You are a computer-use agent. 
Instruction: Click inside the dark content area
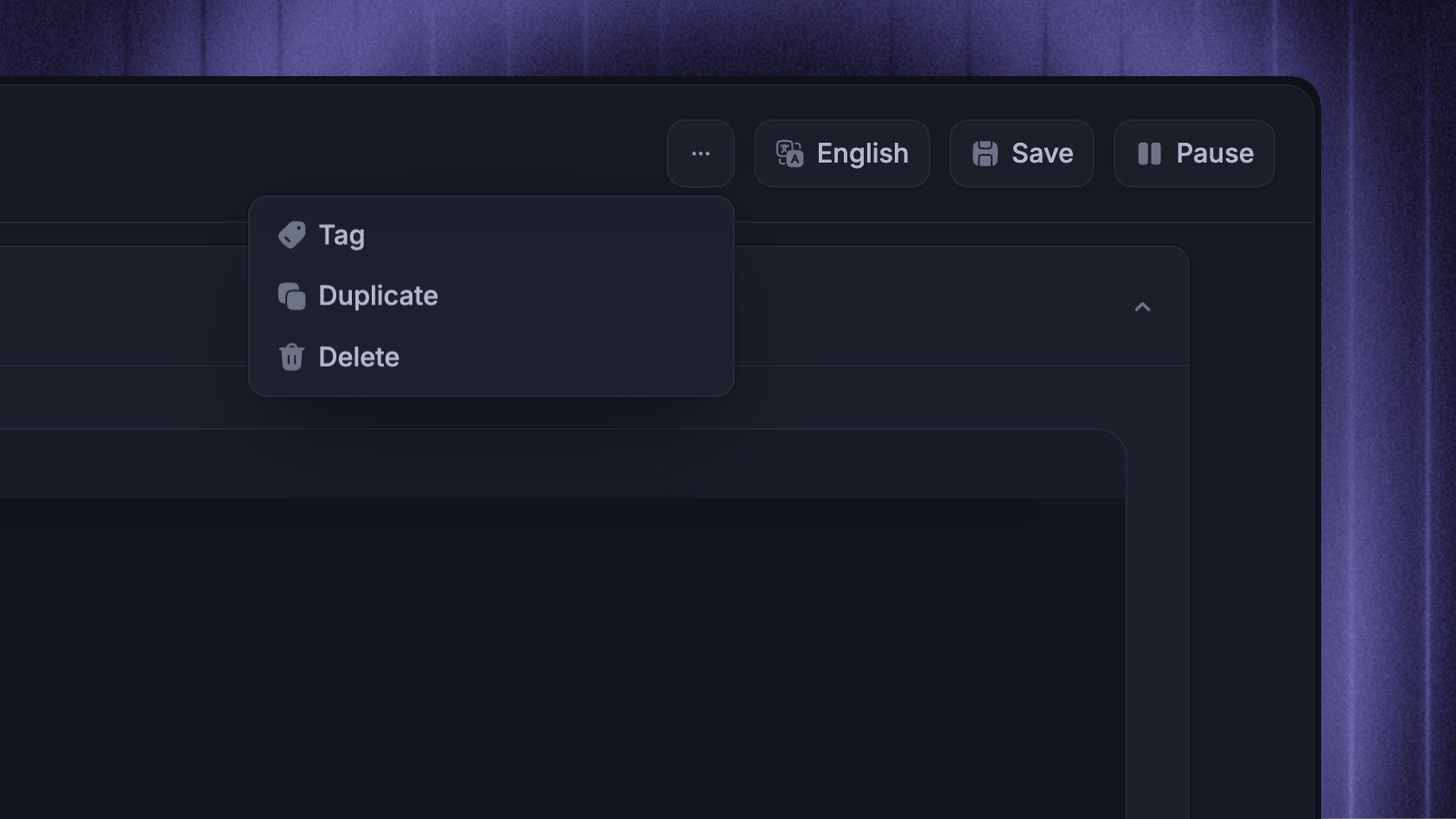click(x=562, y=657)
